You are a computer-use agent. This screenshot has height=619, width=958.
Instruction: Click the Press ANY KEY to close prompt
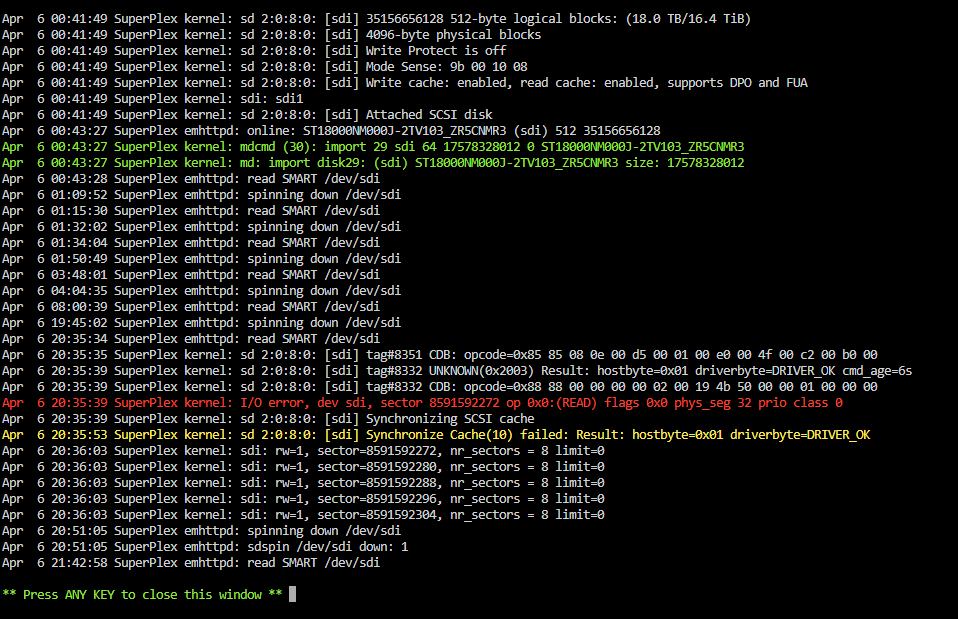(142, 595)
